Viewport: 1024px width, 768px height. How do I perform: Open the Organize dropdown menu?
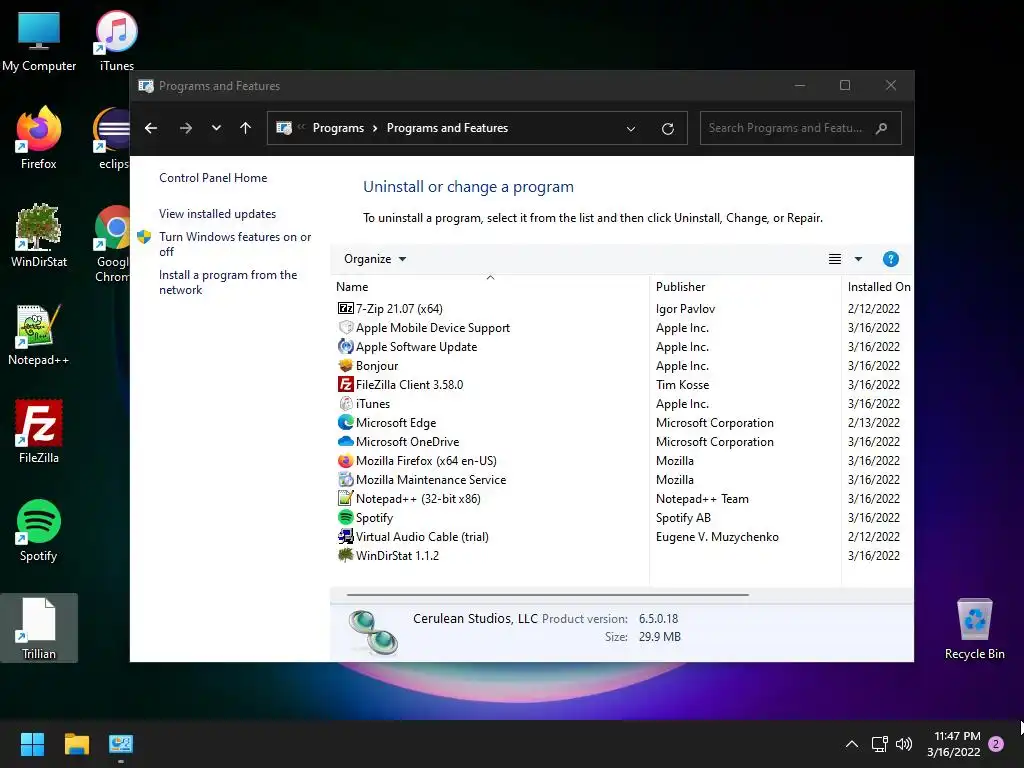(x=375, y=259)
